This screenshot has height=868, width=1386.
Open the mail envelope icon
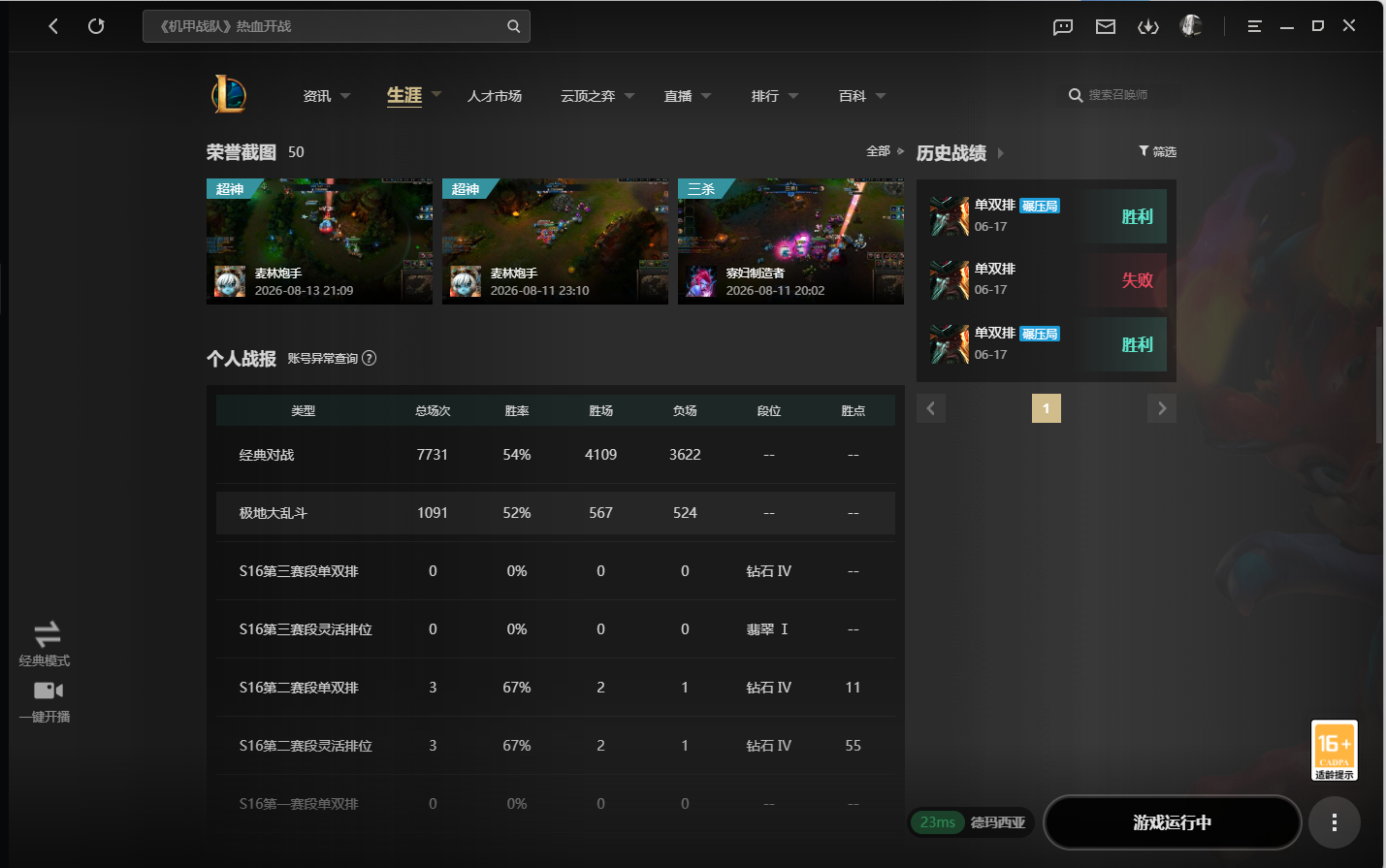1106,27
